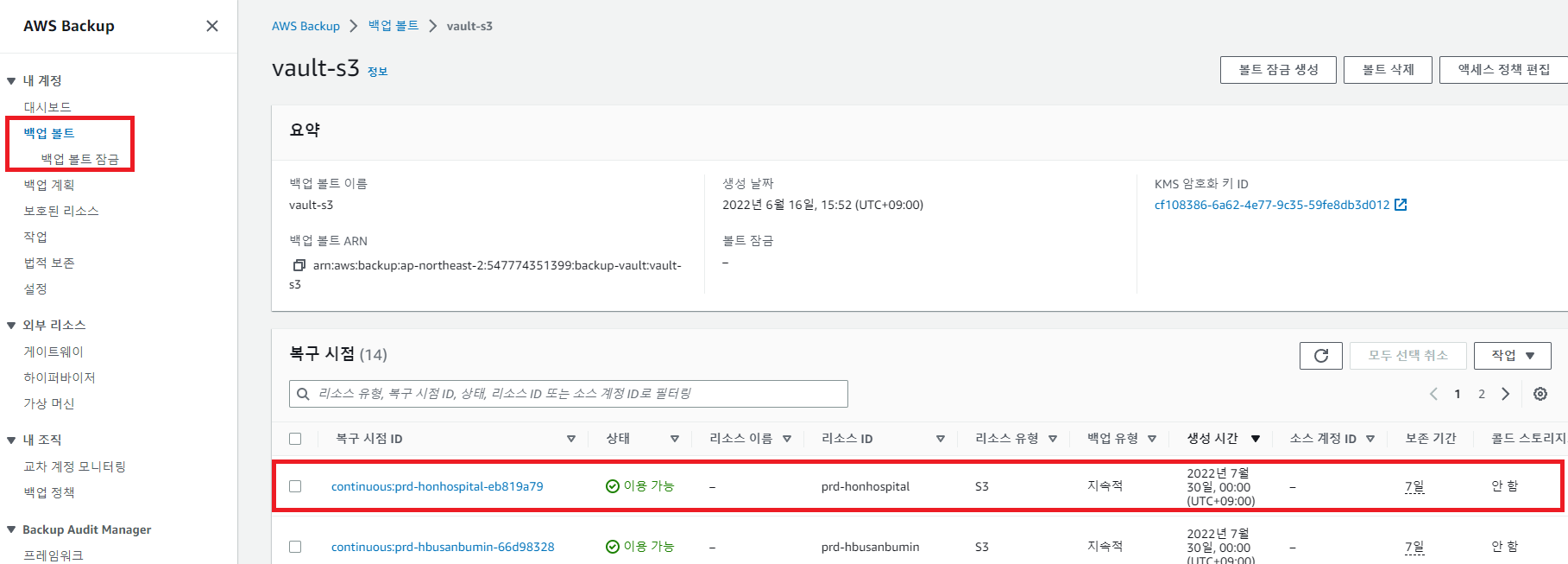
Task: Open 백업 정책 in side navigation
Action: 49,492
